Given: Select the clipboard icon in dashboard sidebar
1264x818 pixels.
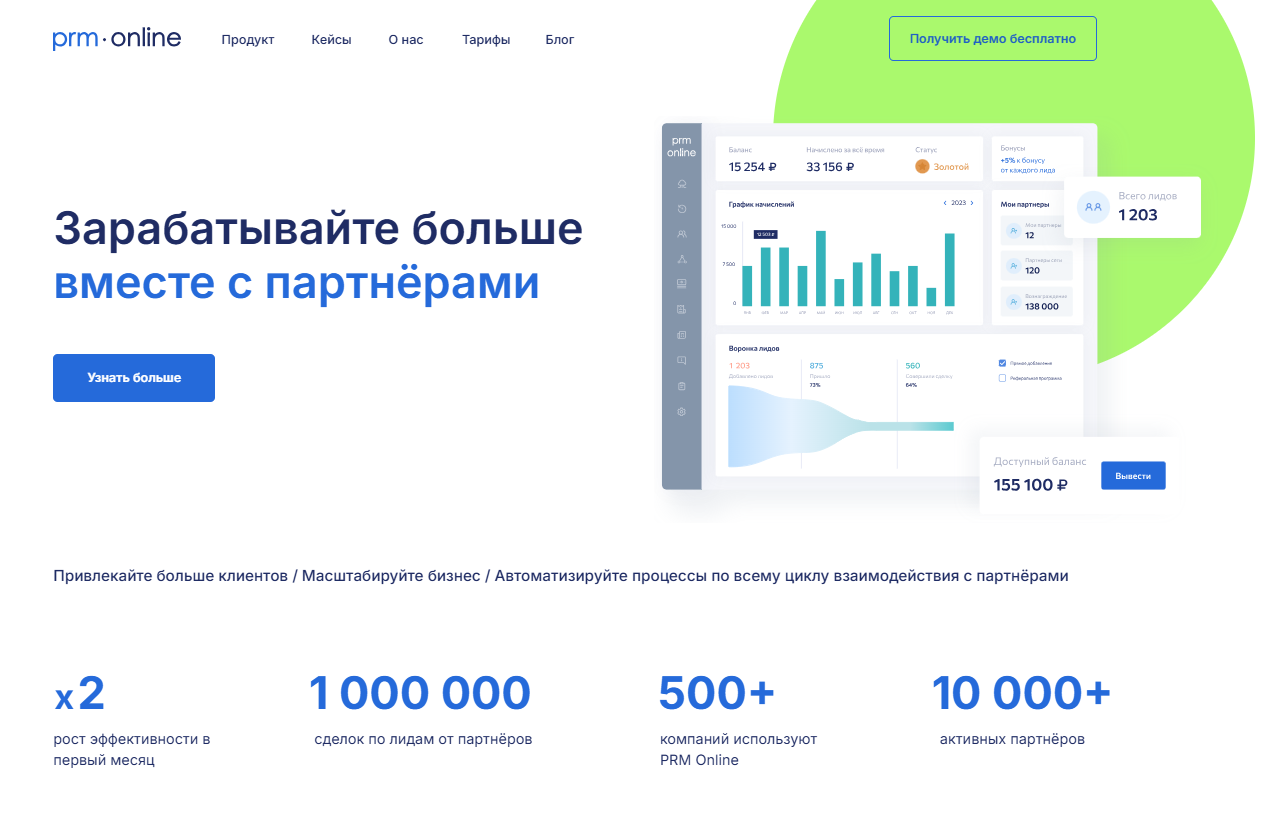Looking at the screenshot, I should tap(682, 386).
